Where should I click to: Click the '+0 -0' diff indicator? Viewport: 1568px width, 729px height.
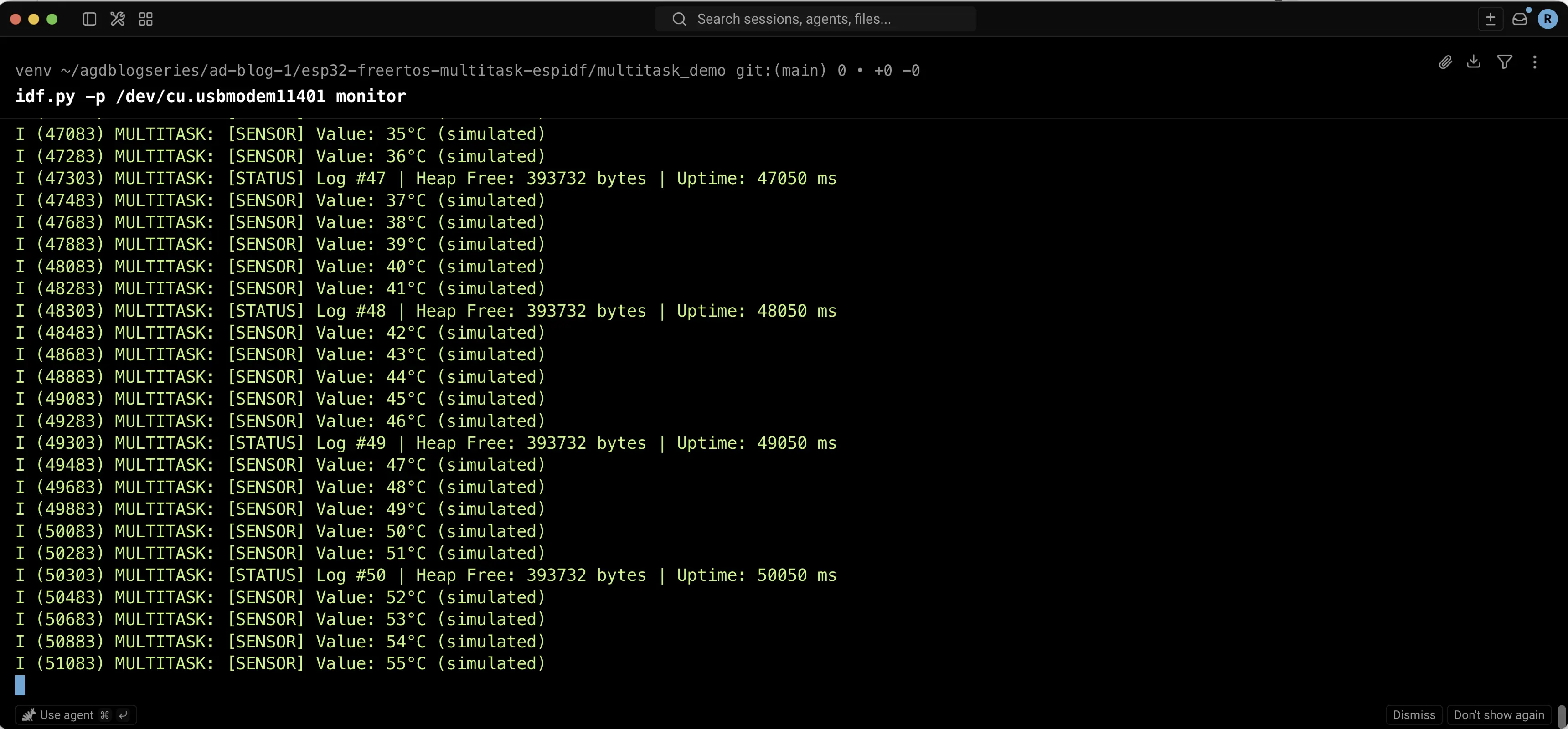click(897, 71)
